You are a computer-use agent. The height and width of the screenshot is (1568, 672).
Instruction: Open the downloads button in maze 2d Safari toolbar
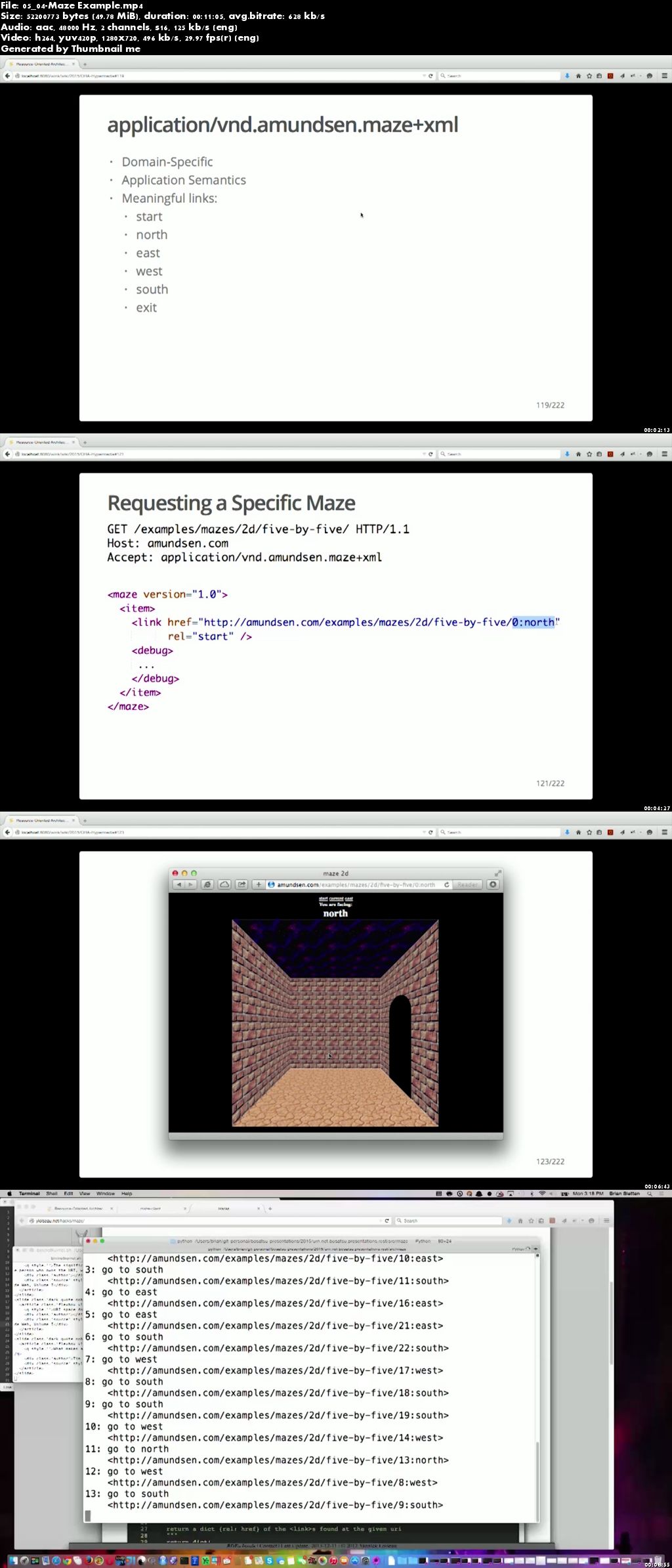(x=493, y=884)
